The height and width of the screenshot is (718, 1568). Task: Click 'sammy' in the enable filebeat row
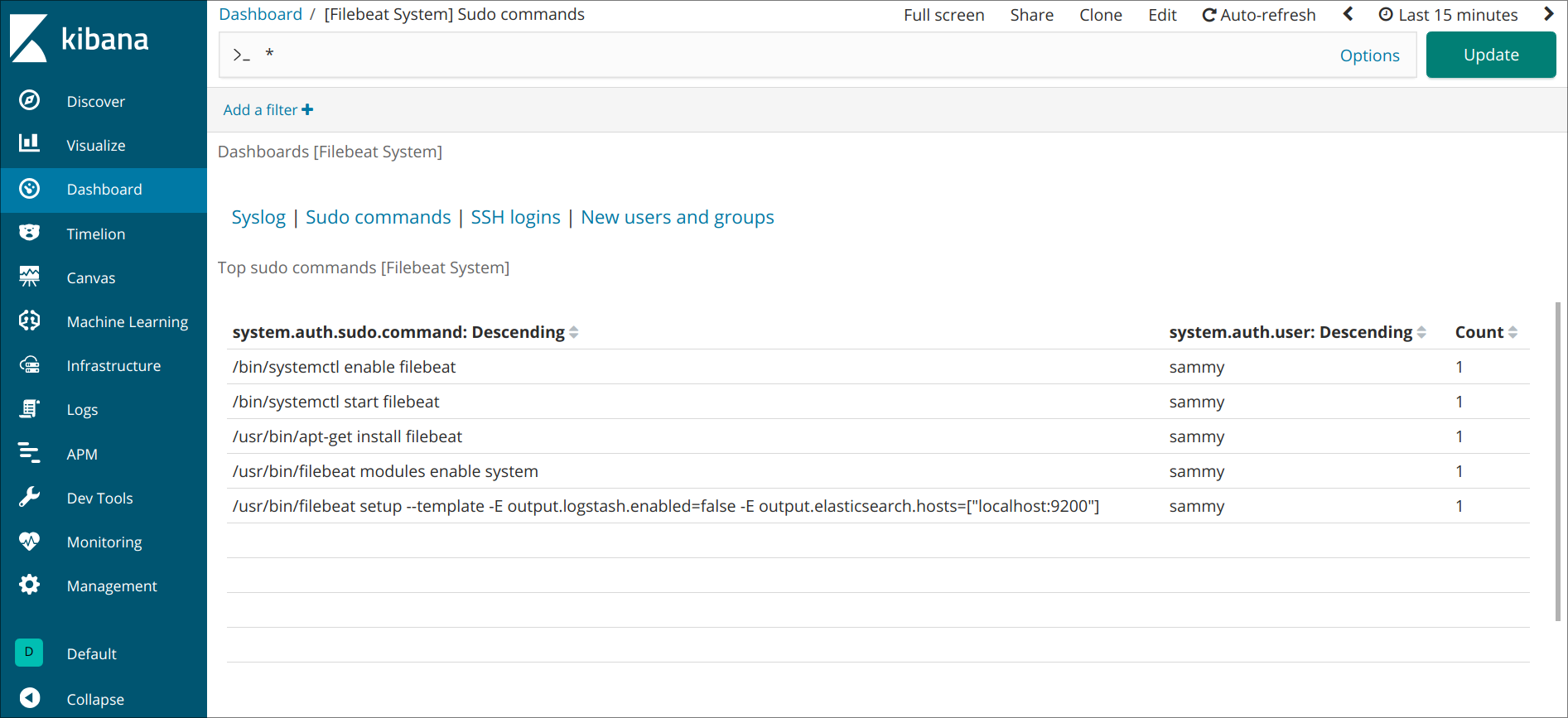coord(1197,367)
